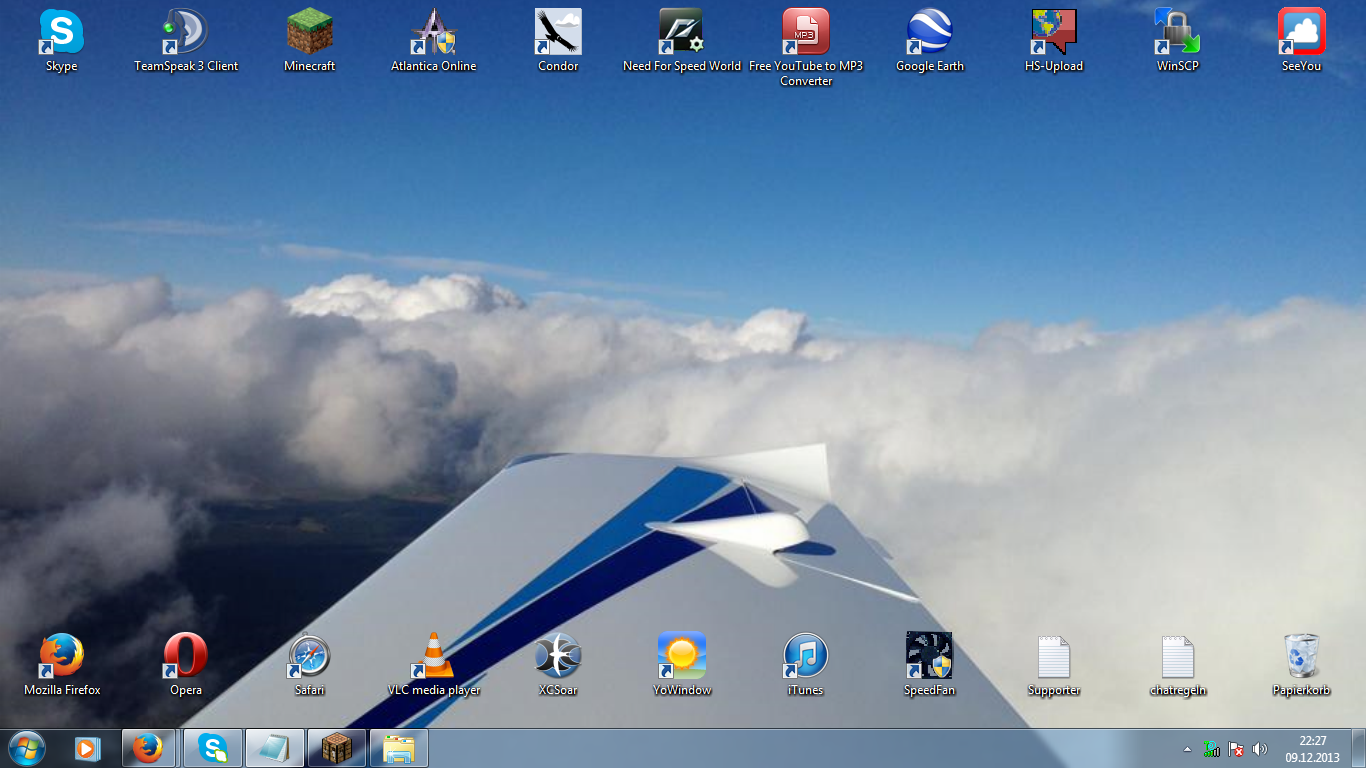Click the XCSoar desktop icon
Image resolution: width=1366 pixels, height=768 pixels.
click(x=558, y=656)
